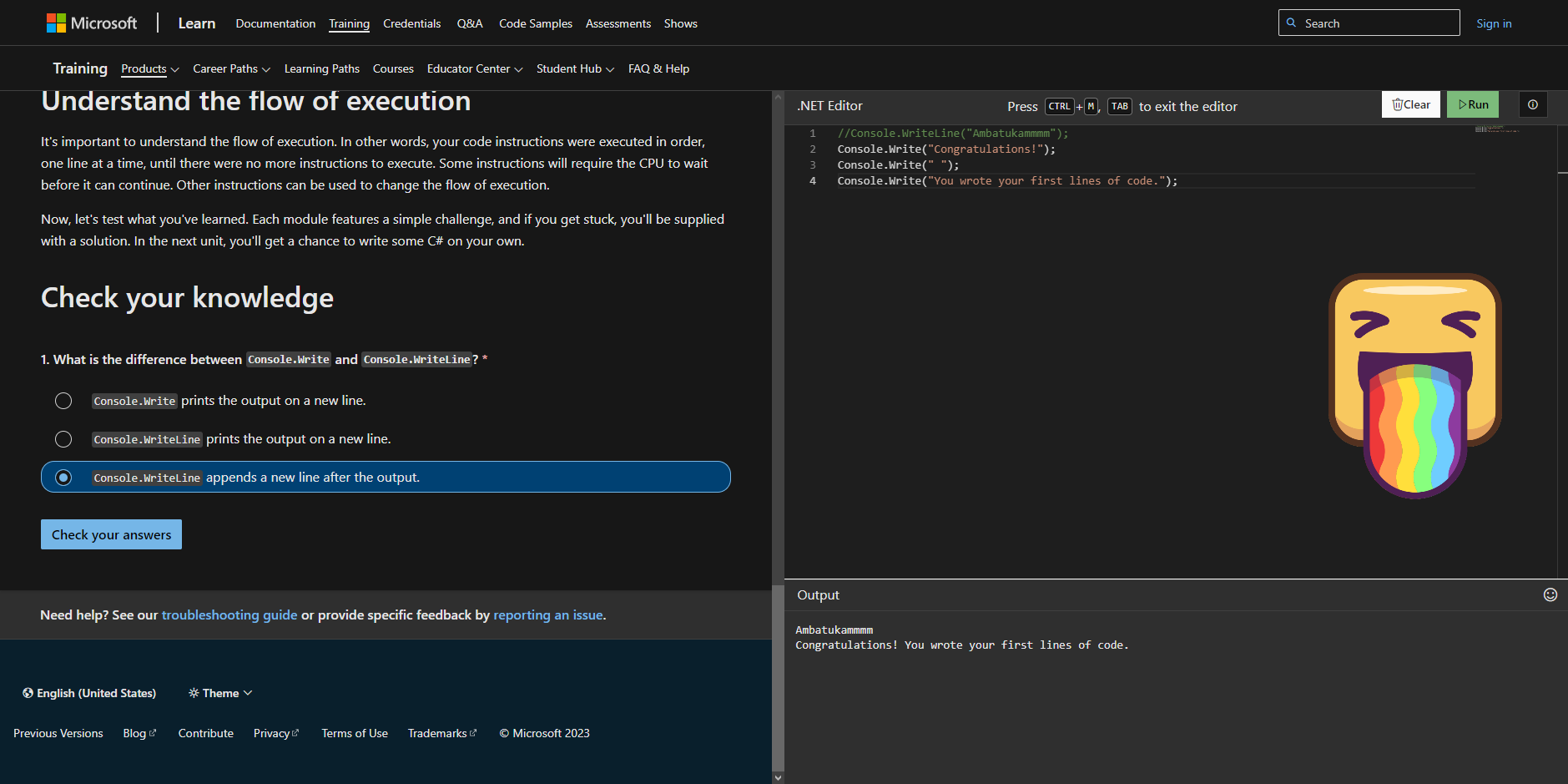Open the Career Paths dropdown
The height and width of the screenshot is (784, 1568).
pyautogui.click(x=231, y=69)
